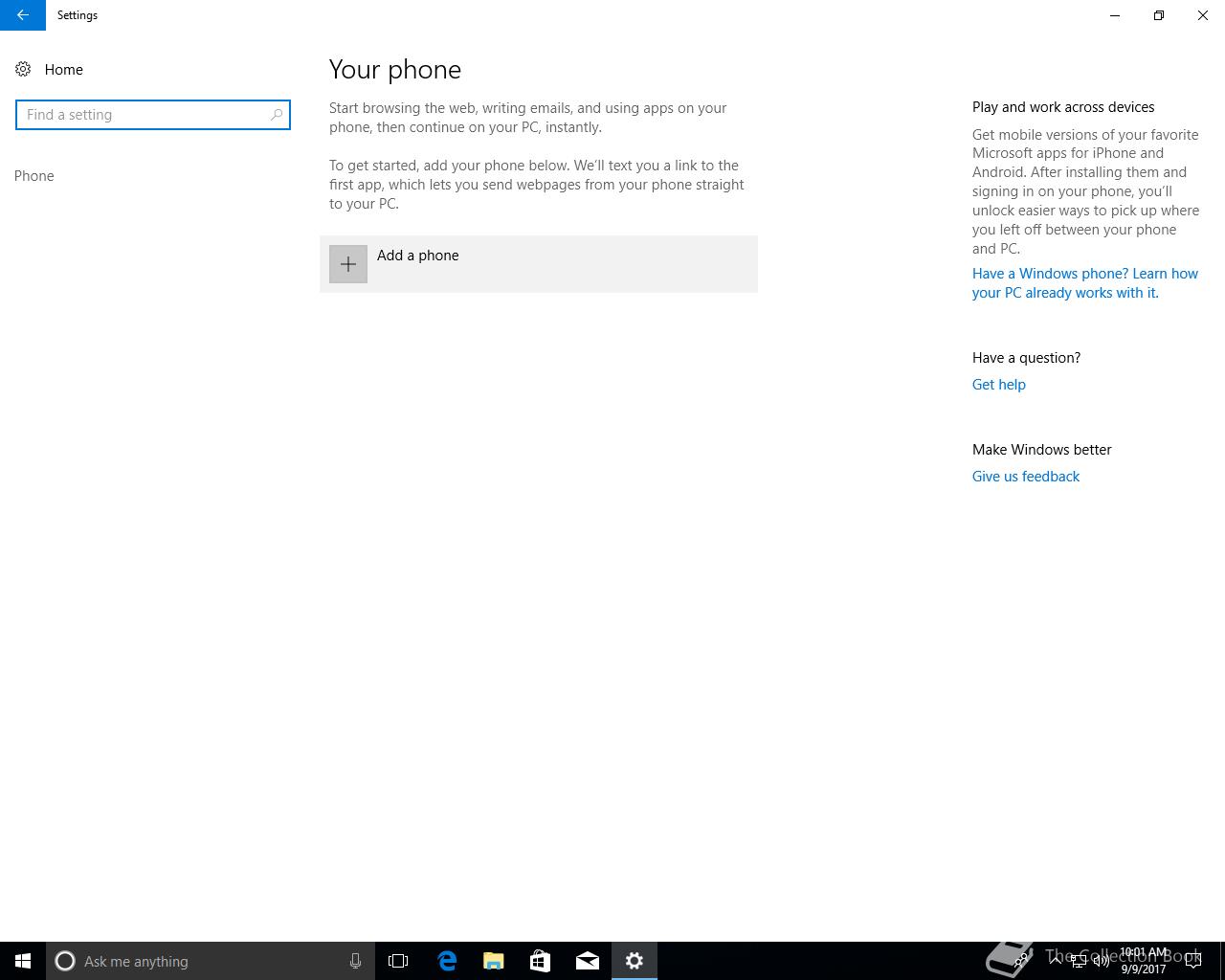This screenshot has height=980, width=1225.
Task: Click the Your phone page heading
Action: (x=395, y=70)
